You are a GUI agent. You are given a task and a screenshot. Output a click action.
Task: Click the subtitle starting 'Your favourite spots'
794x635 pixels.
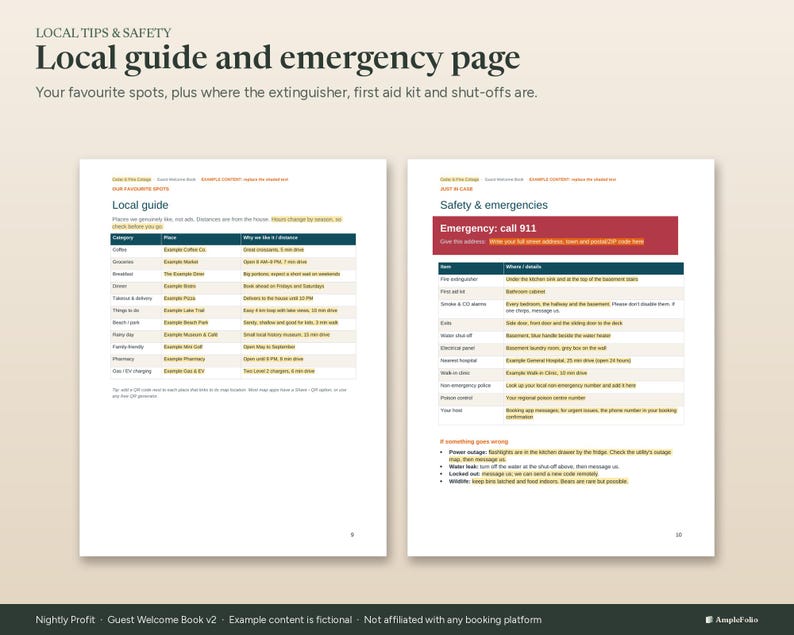pyautogui.click(x=286, y=93)
